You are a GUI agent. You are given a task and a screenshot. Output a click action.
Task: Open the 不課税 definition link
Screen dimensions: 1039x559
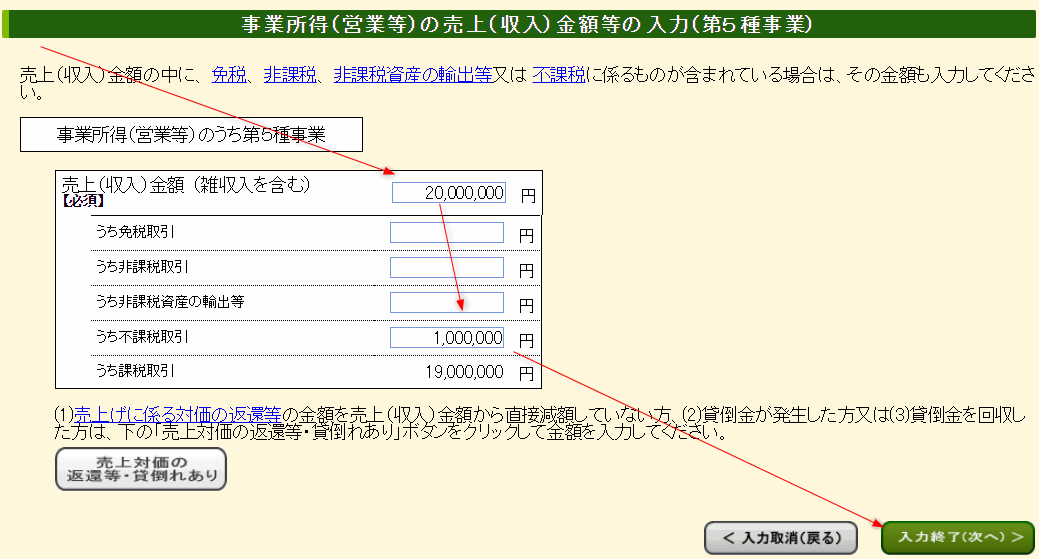click(x=559, y=75)
